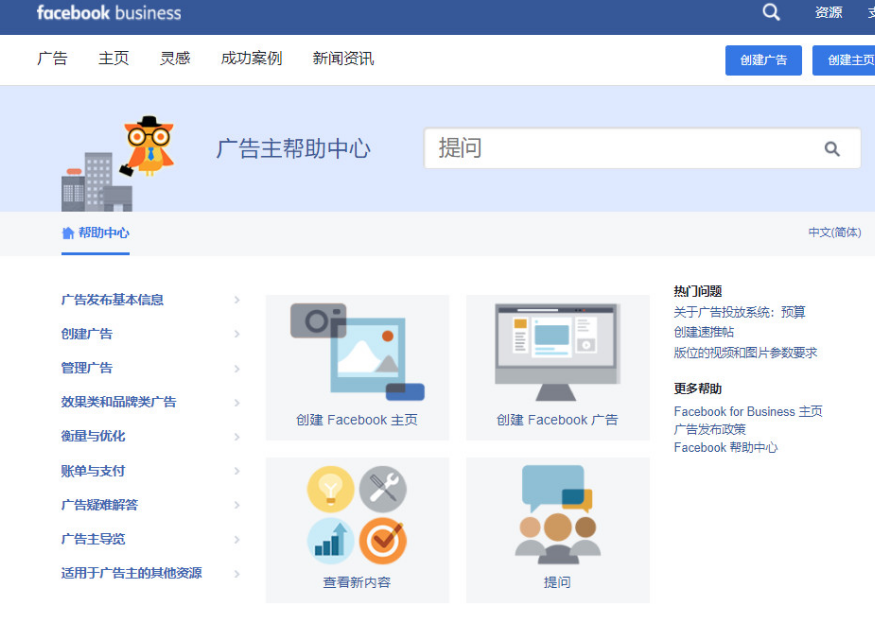This screenshot has height=630, width=875.
Task: Click the owl mascot illustration
Action: (147, 146)
